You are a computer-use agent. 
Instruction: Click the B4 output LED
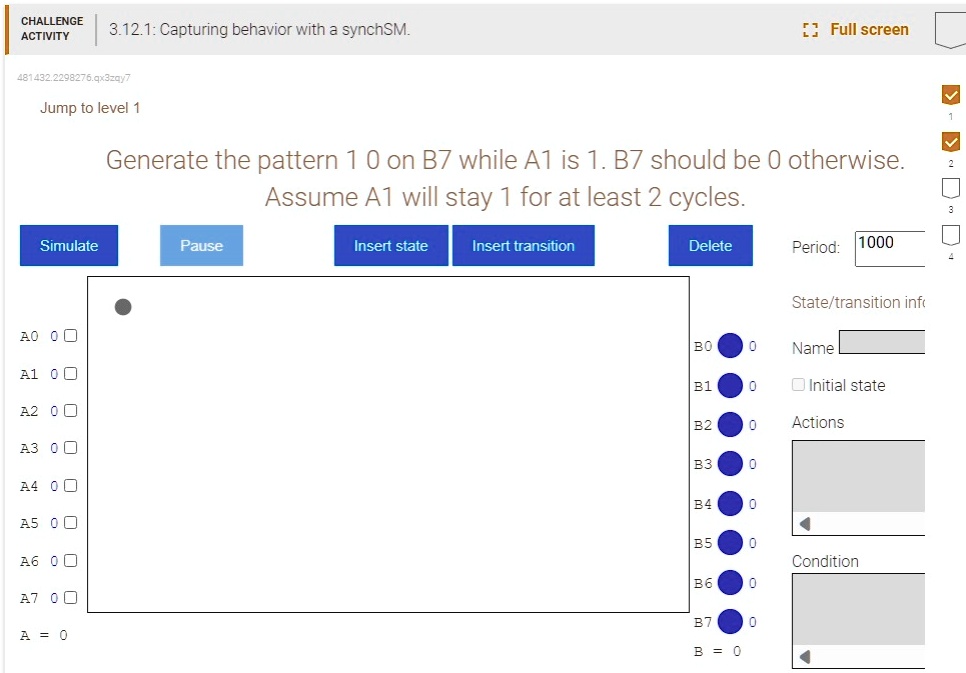[730, 504]
